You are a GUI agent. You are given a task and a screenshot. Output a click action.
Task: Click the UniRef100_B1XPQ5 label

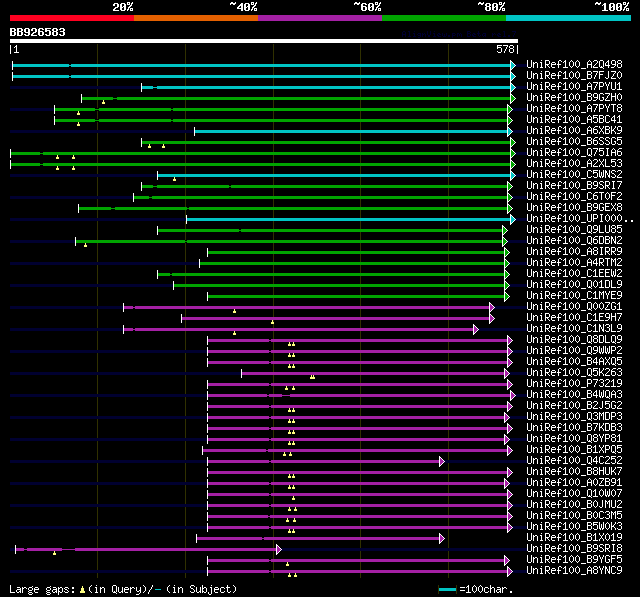(574, 450)
